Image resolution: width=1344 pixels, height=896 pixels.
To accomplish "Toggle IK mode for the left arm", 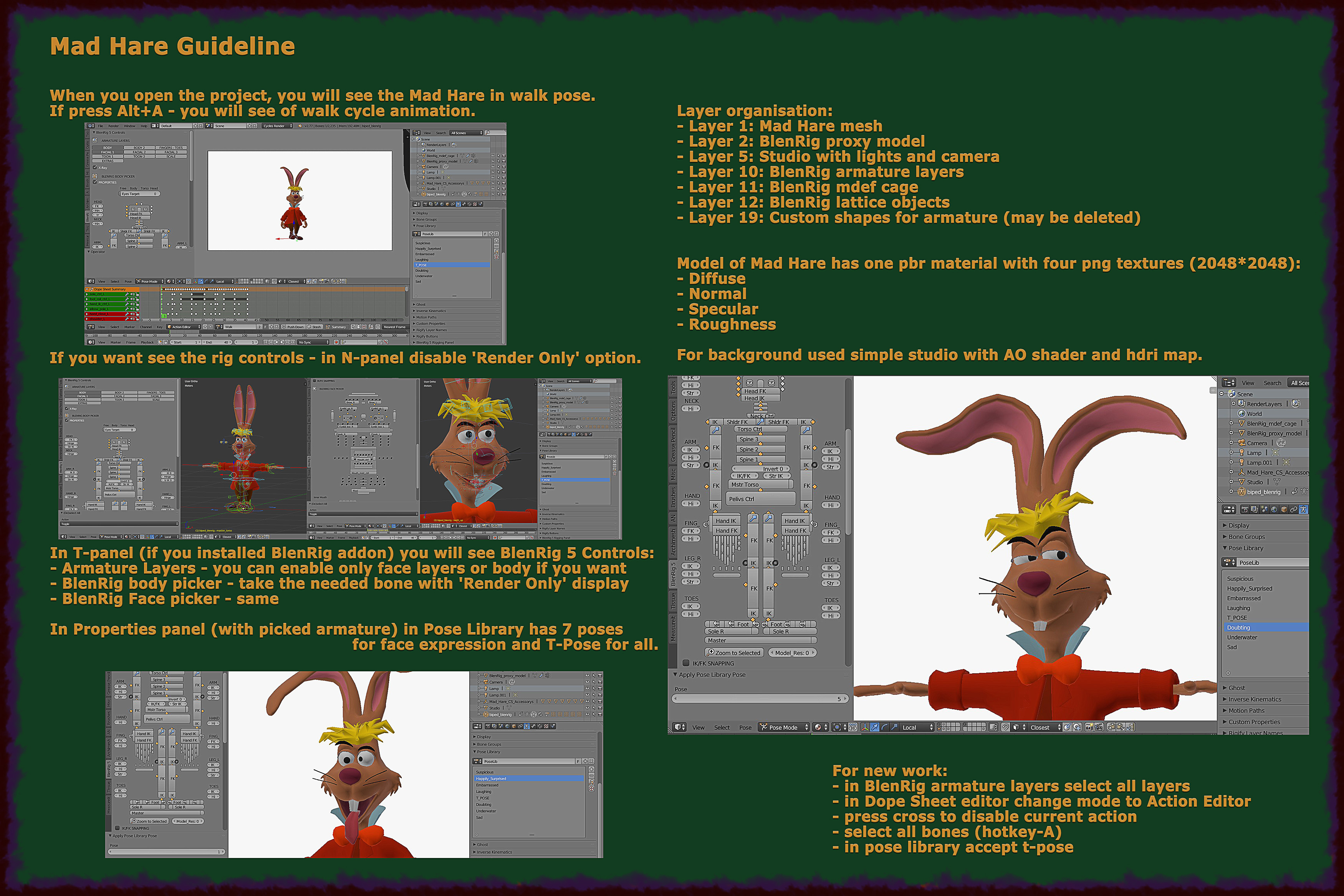I will pyautogui.click(x=831, y=450).
